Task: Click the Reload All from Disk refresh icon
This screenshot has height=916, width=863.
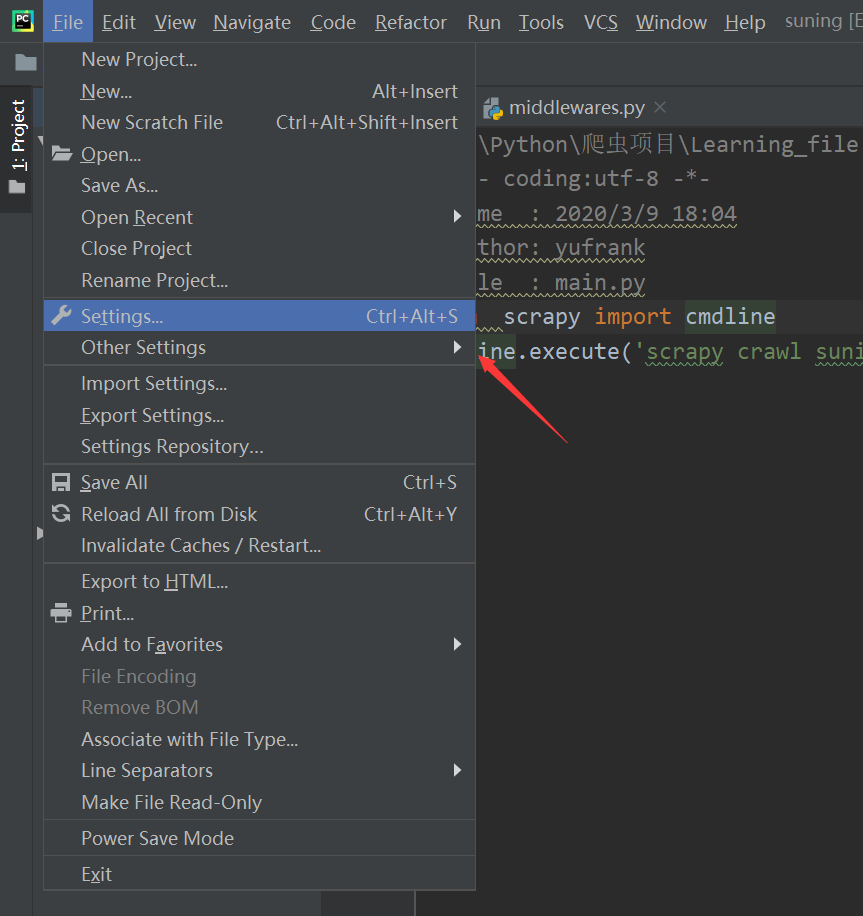Action: click(61, 514)
